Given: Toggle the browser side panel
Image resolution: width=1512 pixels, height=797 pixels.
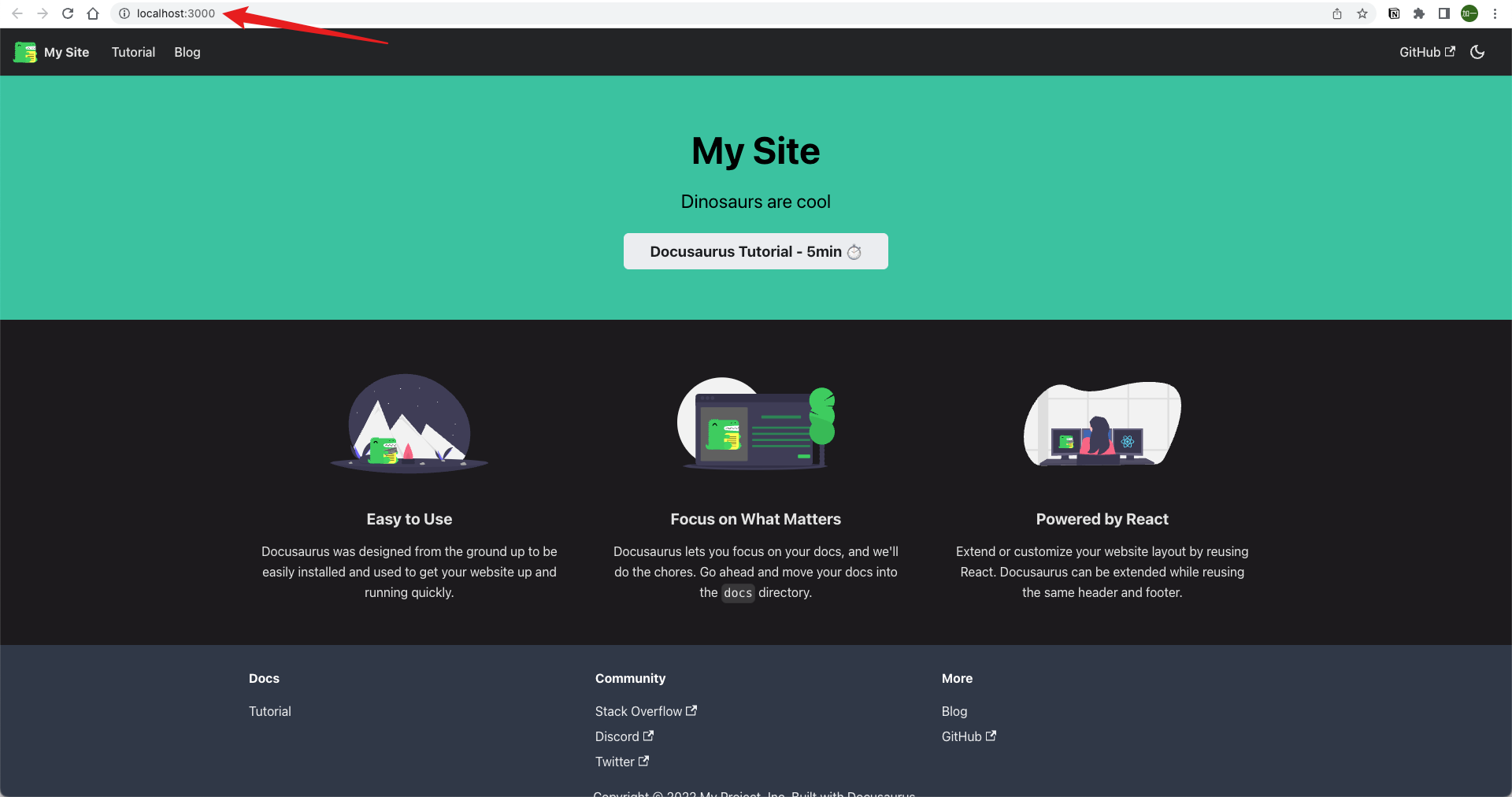Looking at the screenshot, I should 1444,13.
